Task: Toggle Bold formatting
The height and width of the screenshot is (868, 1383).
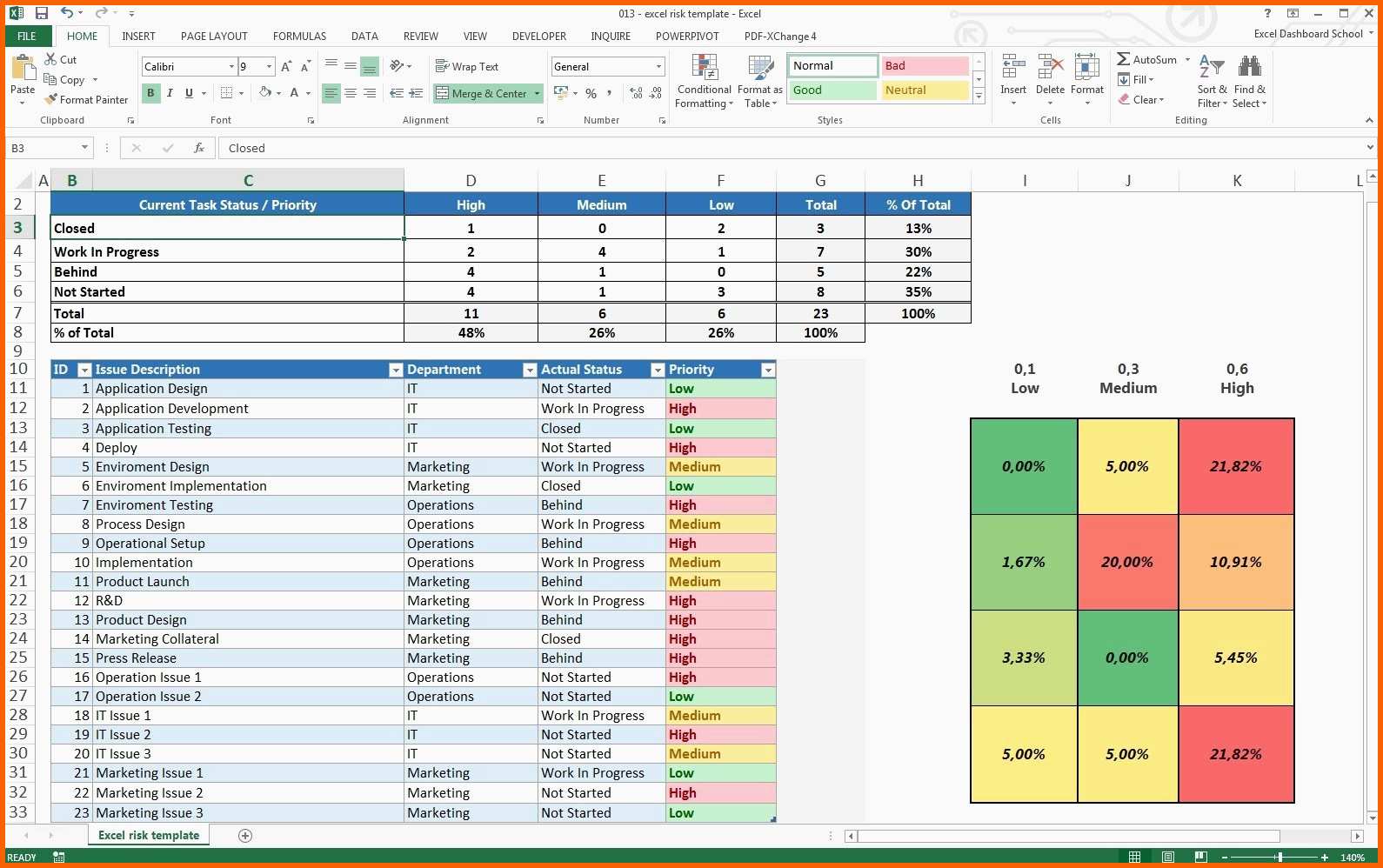Action: click(x=150, y=93)
